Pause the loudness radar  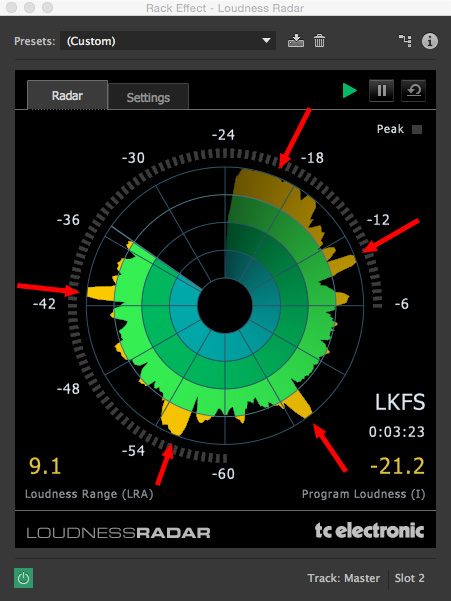click(x=381, y=91)
